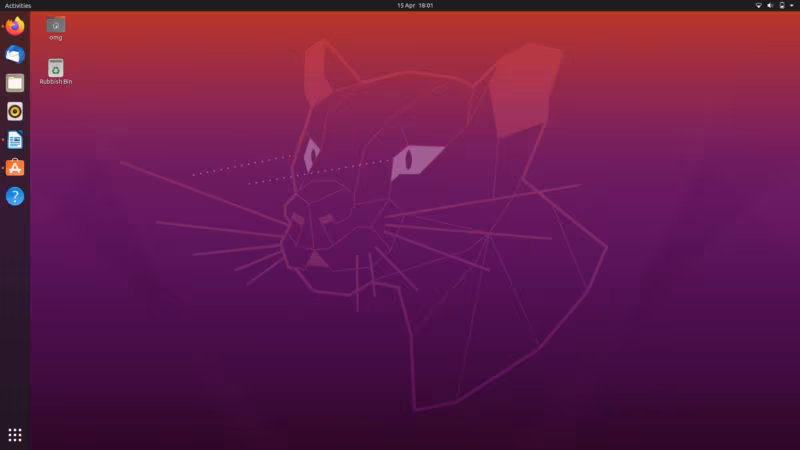Click the volume icon in top bar
The image size is (800, 450).
(770, 6)
